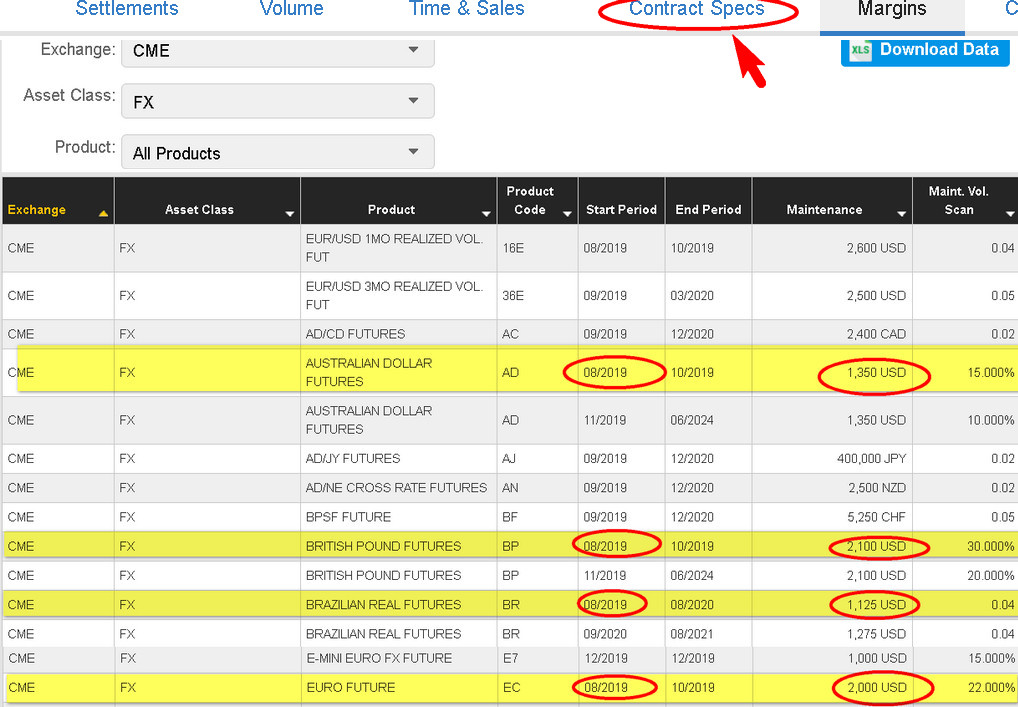
Task: Open the Product Code column filter arrow
Action: [x=567, y=214]
